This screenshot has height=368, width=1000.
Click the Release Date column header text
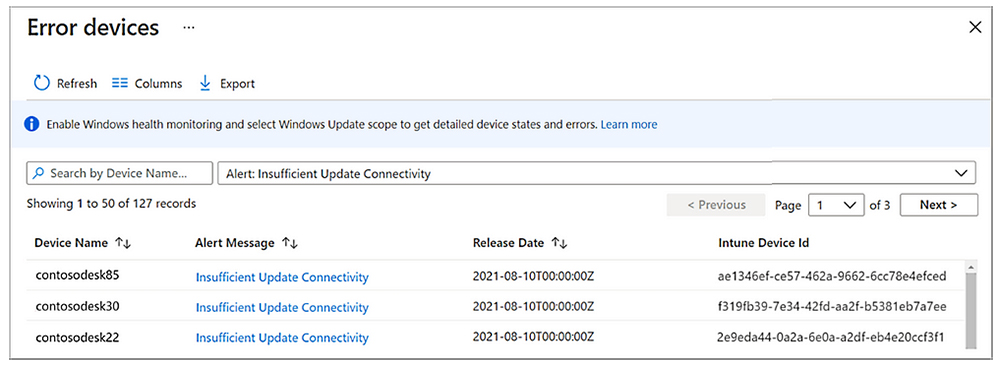(x=508, y=243)
